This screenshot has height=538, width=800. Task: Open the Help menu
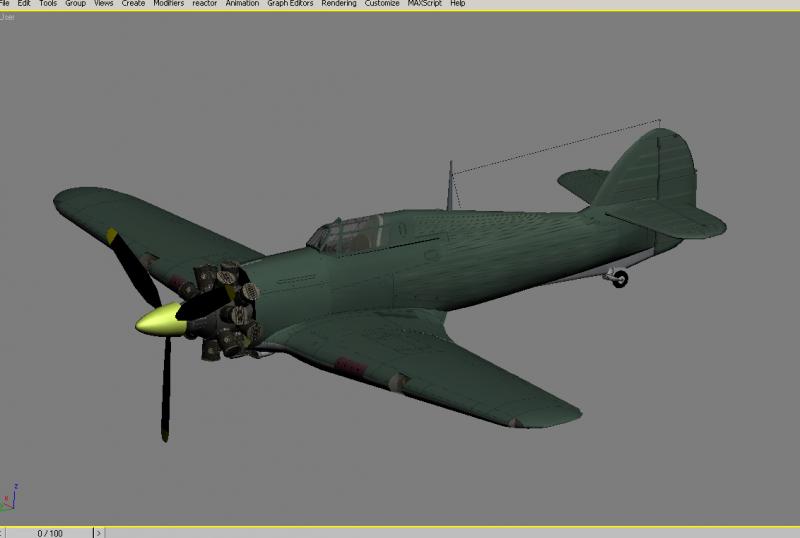pos(458,3)
